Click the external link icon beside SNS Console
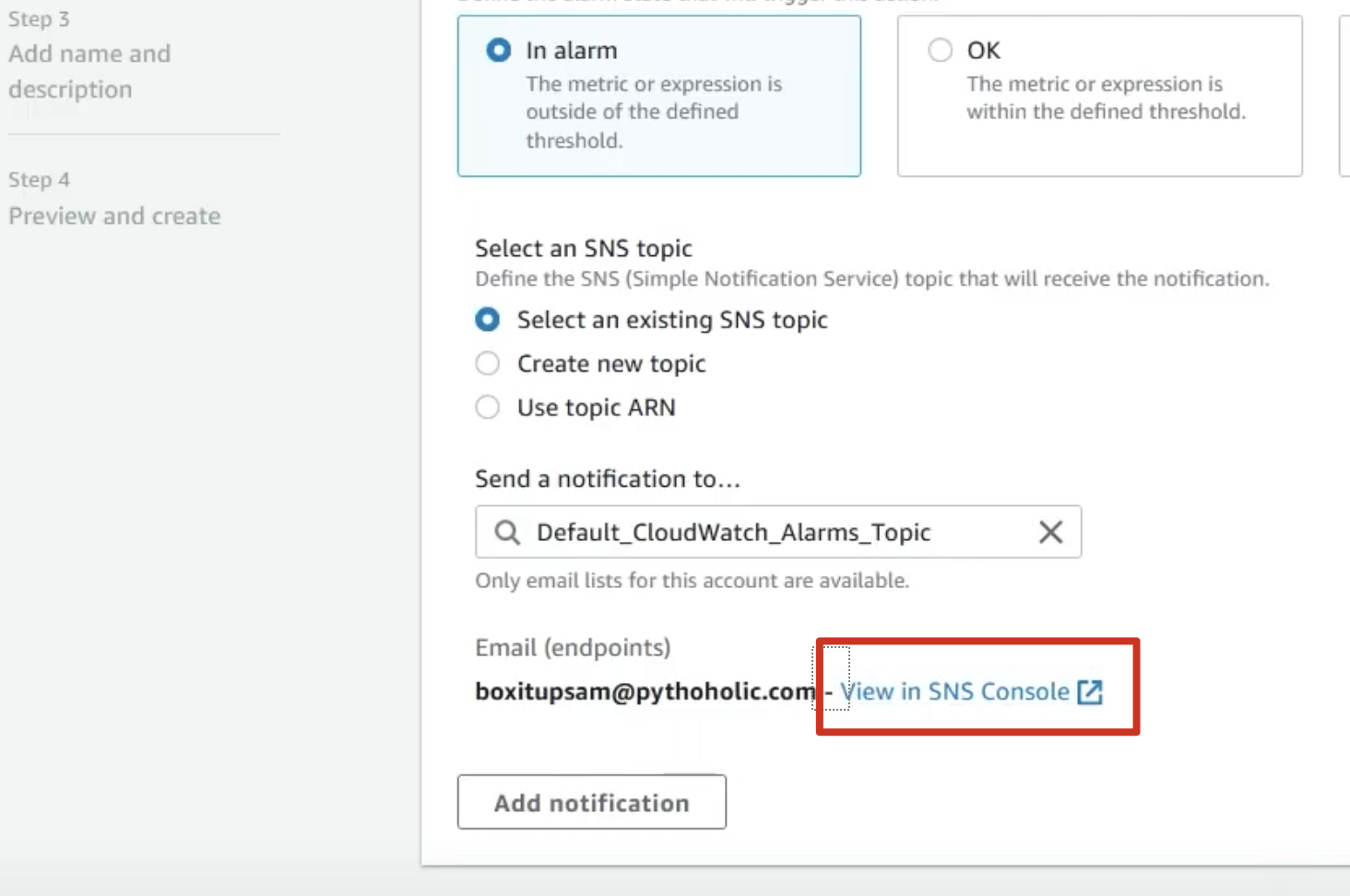Image resolution: width=1350 pixels, height=896 pixels. coord(1090,692)
